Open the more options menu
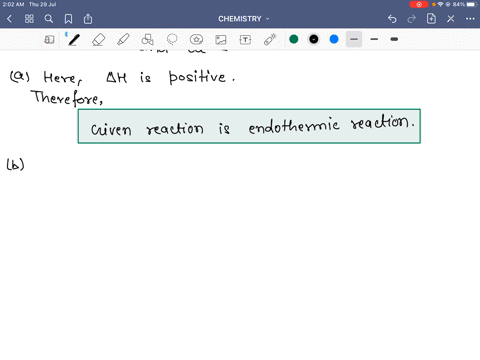Screen dimensions: 480x360 tap(470, 19)
